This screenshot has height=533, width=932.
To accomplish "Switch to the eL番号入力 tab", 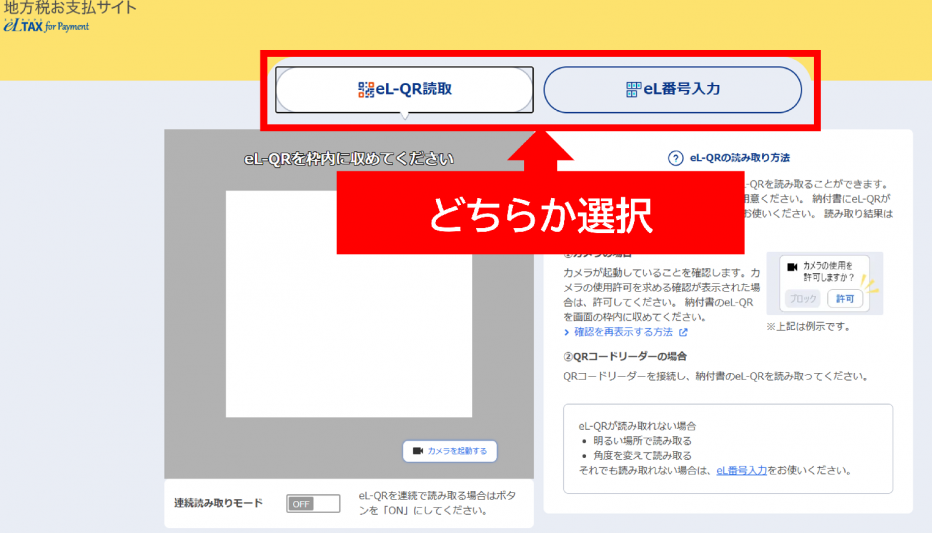I will click(672, 90).
